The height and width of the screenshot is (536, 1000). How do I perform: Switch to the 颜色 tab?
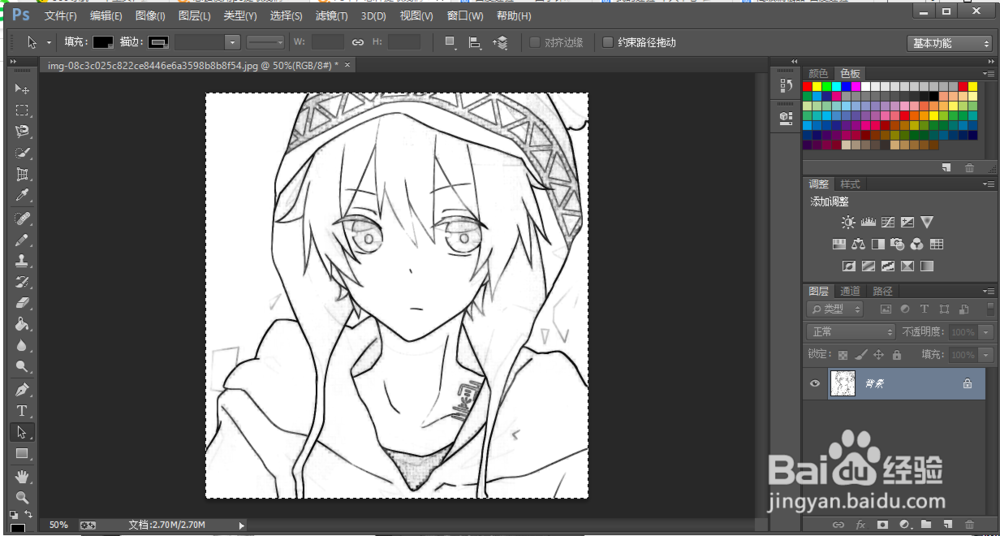pos(818,73)
